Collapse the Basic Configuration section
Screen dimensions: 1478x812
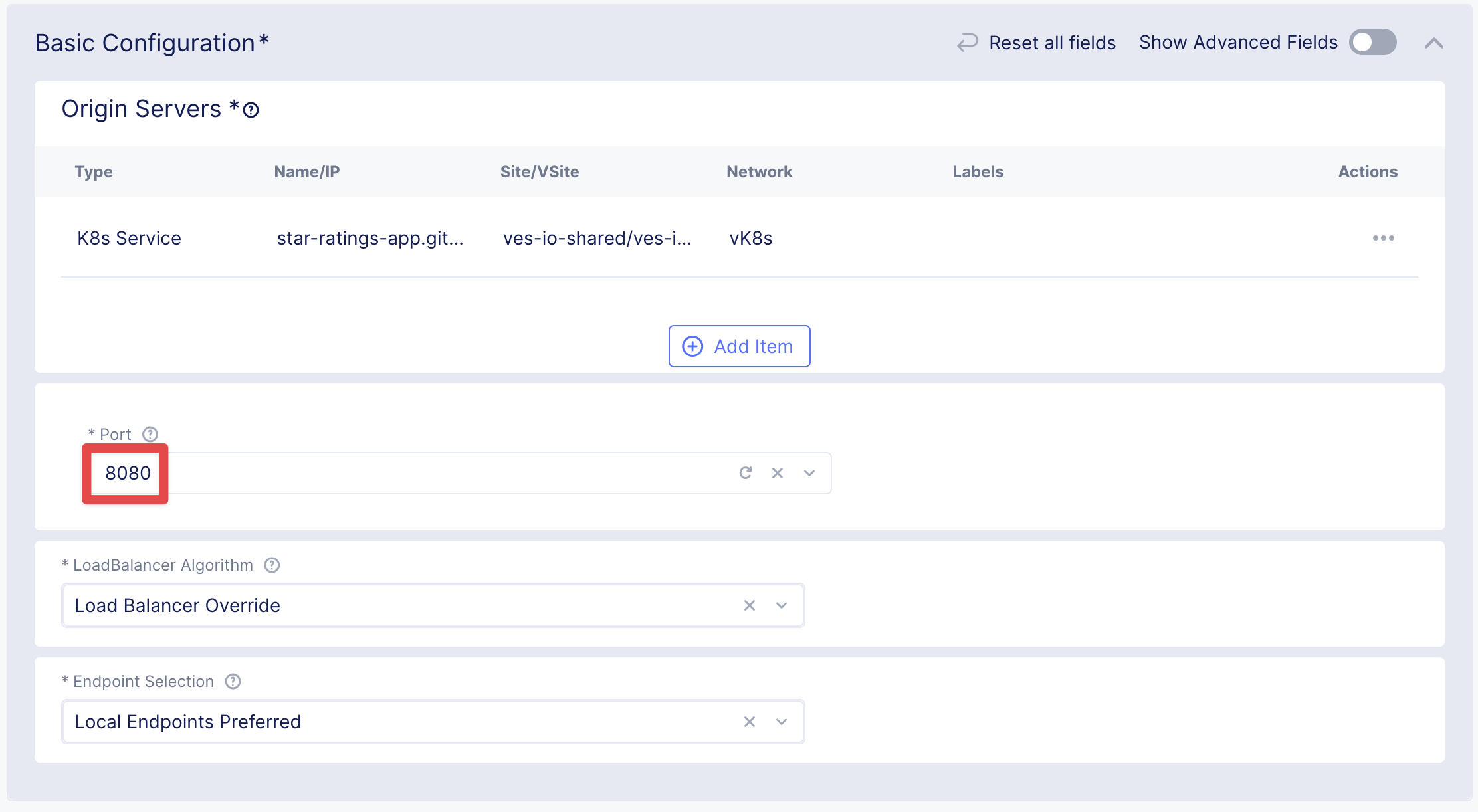(x=1433, y=43)
